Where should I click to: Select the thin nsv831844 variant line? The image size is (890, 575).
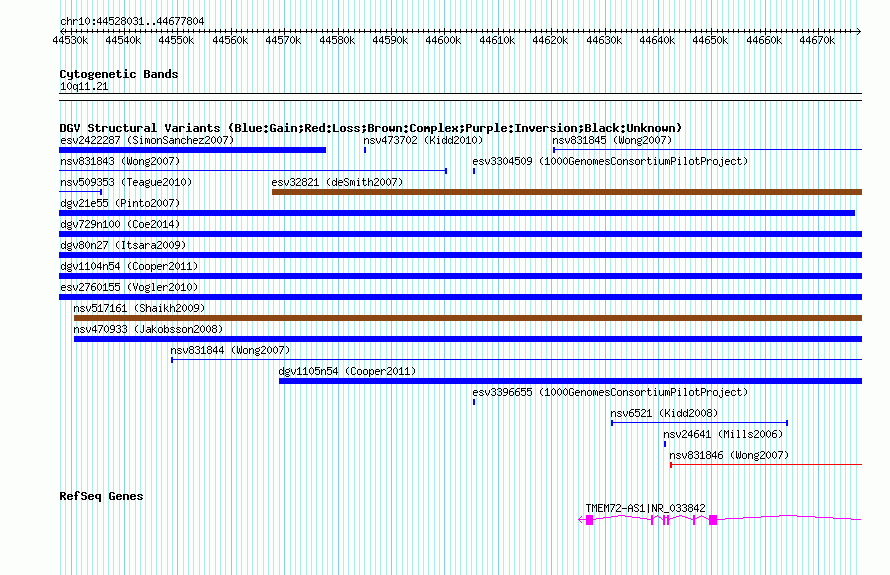[517, 360]
